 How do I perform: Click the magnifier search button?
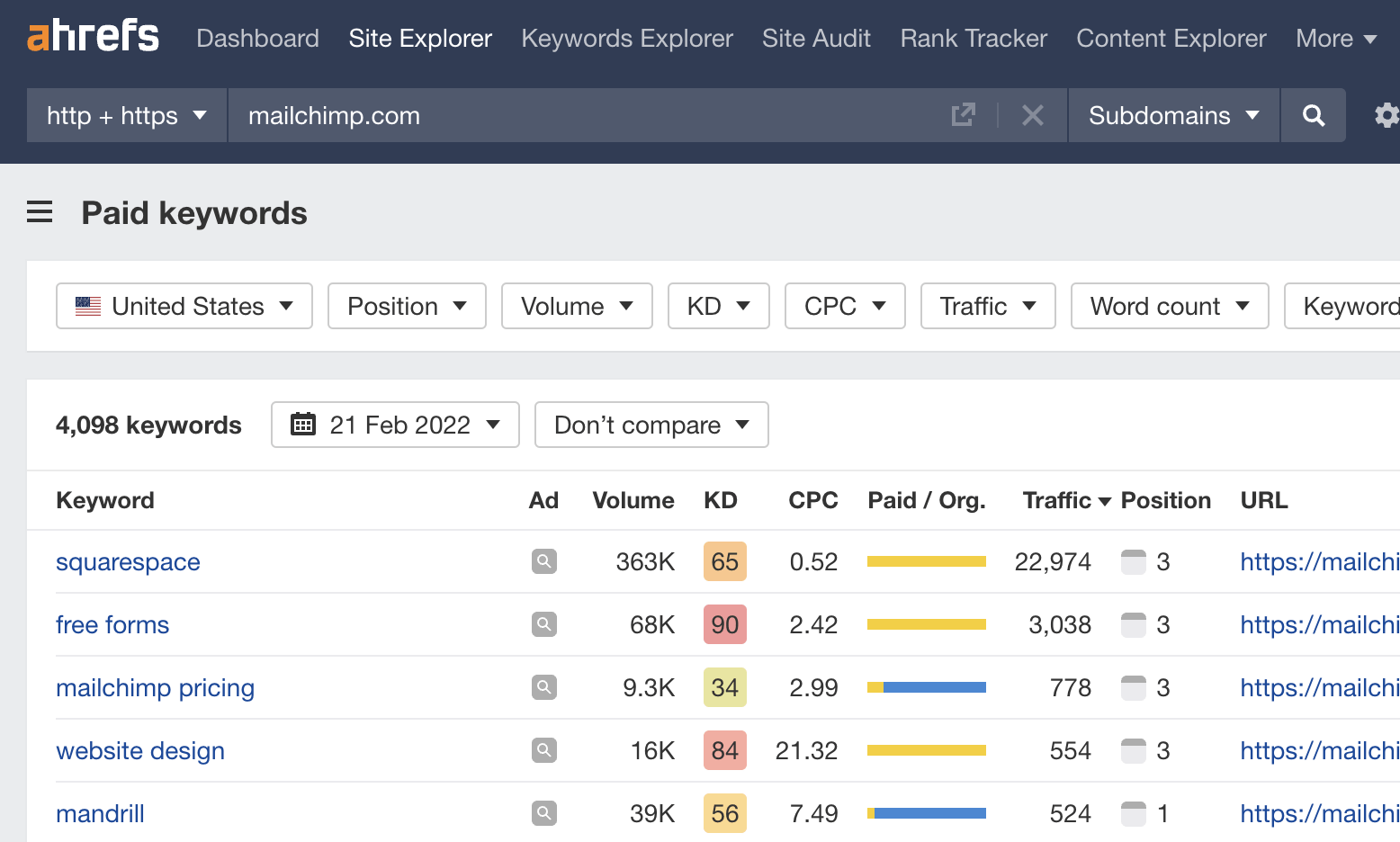click(x=1314, y=115)
